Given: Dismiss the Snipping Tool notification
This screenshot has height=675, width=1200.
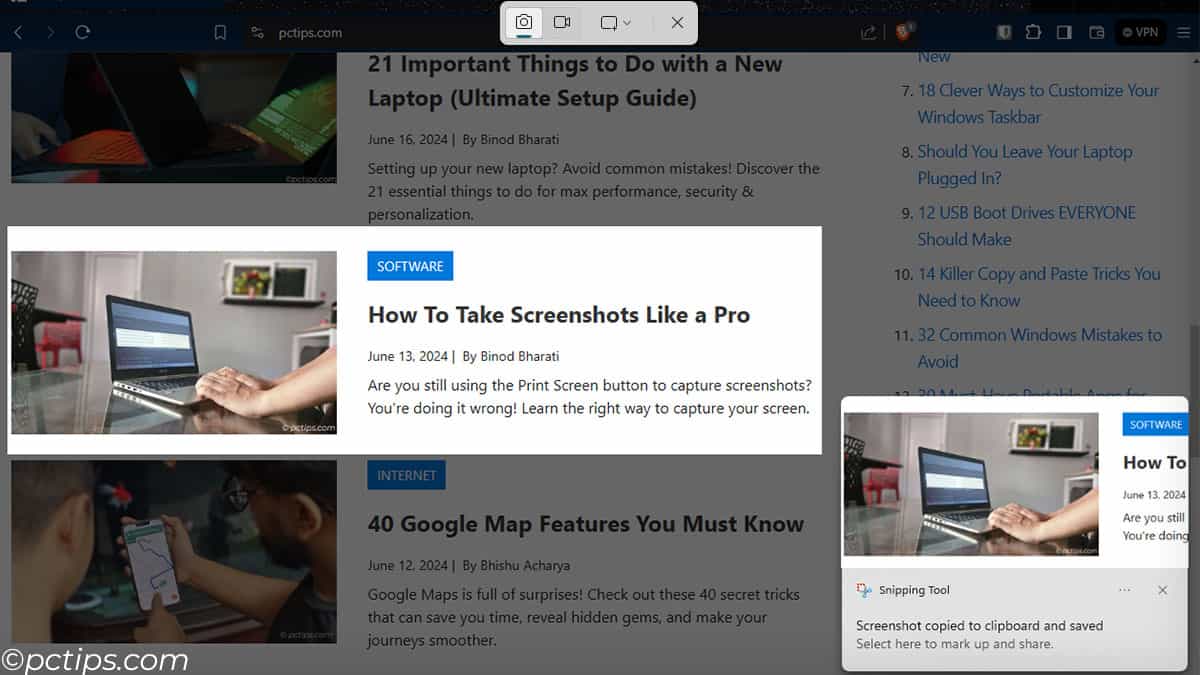Looking at the screenshot, I should [1162, 590].
